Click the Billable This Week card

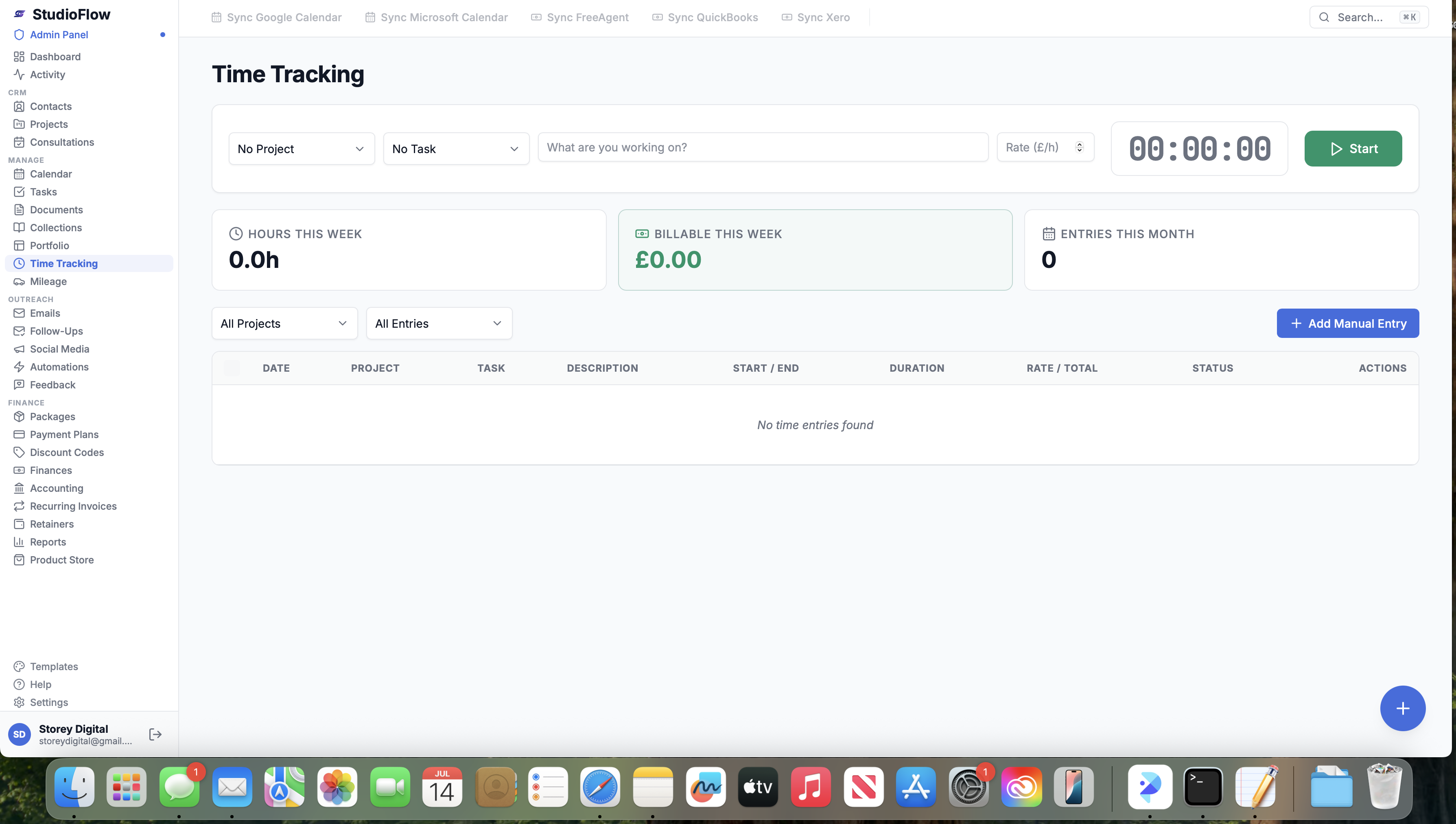tap(815, 250)
